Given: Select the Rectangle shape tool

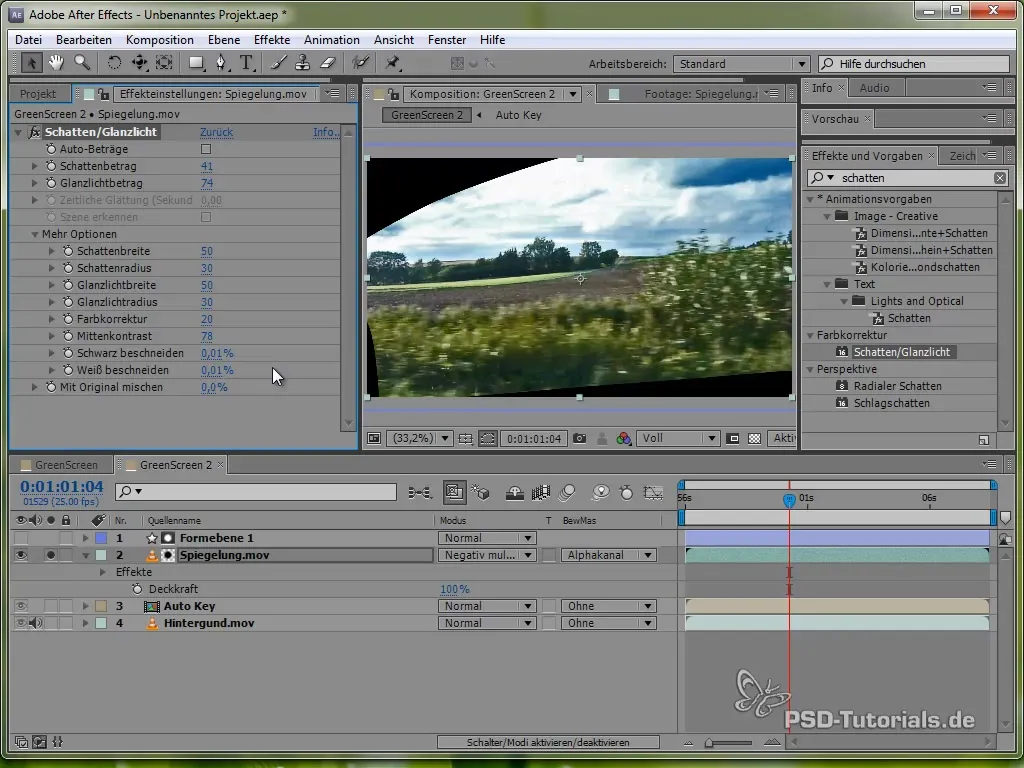Looking at the screenshot, I should coord(195,63).
